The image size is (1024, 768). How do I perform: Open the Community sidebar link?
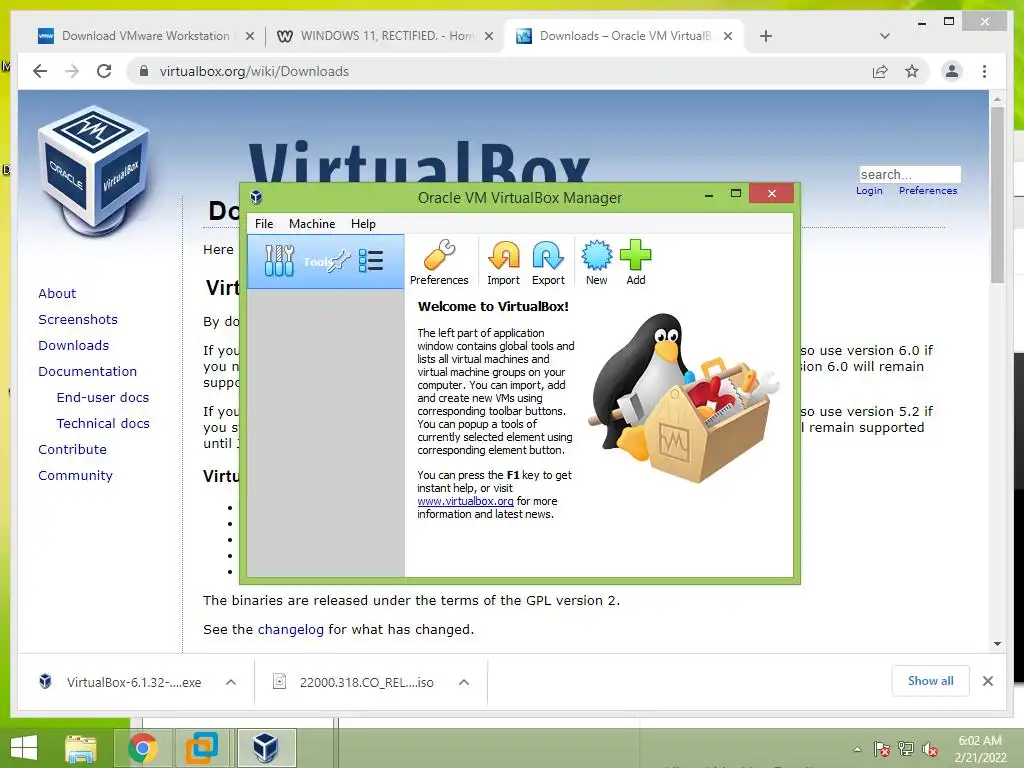(x=75, y=476)
